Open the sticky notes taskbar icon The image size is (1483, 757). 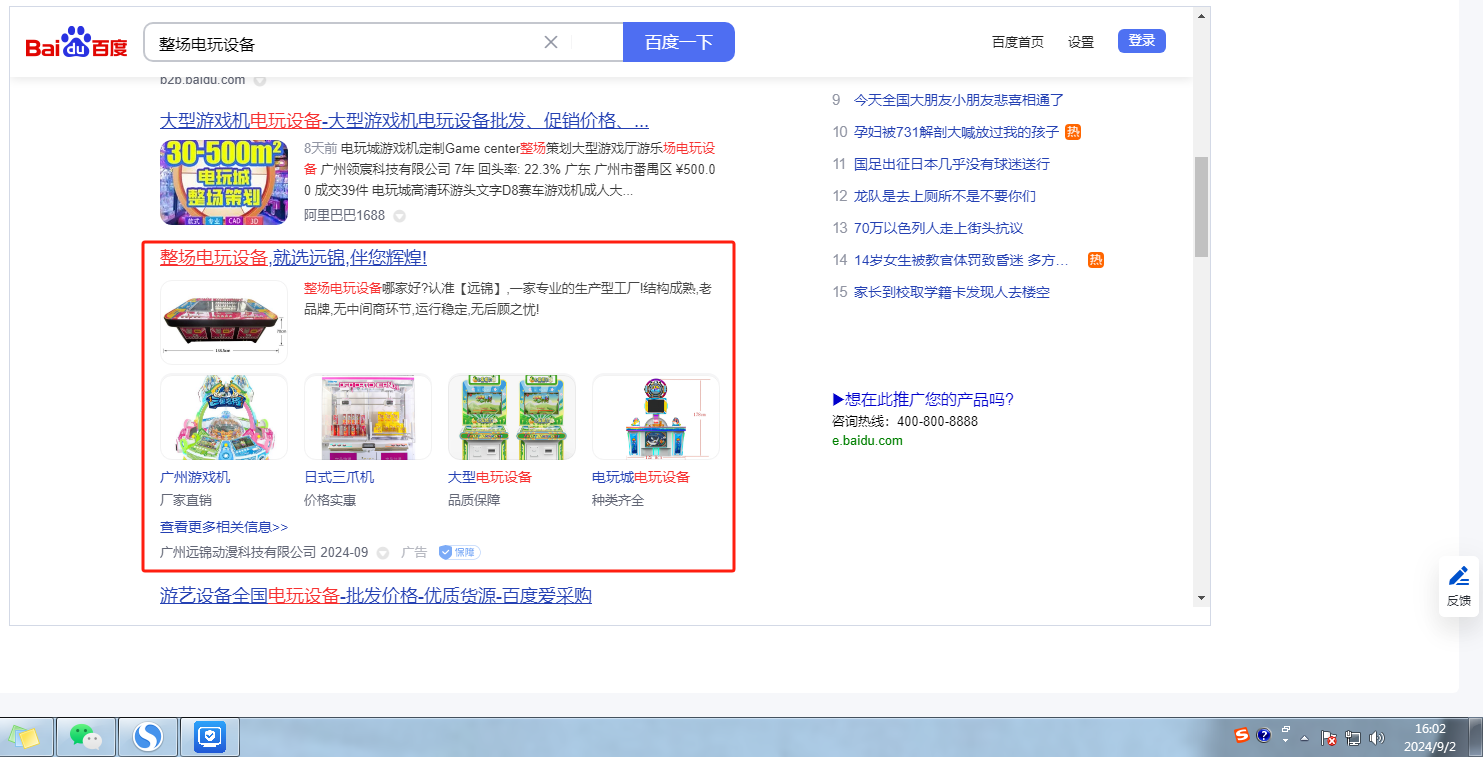[x=24, y=738]
